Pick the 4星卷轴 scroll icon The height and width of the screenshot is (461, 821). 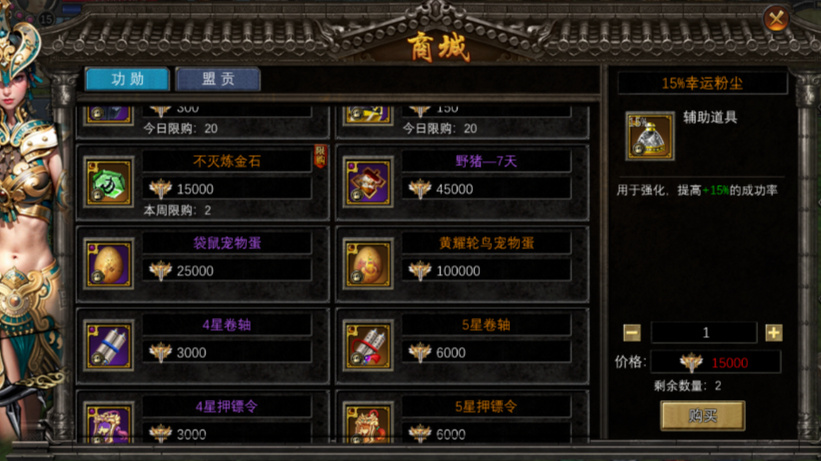[x=109, y=345]
